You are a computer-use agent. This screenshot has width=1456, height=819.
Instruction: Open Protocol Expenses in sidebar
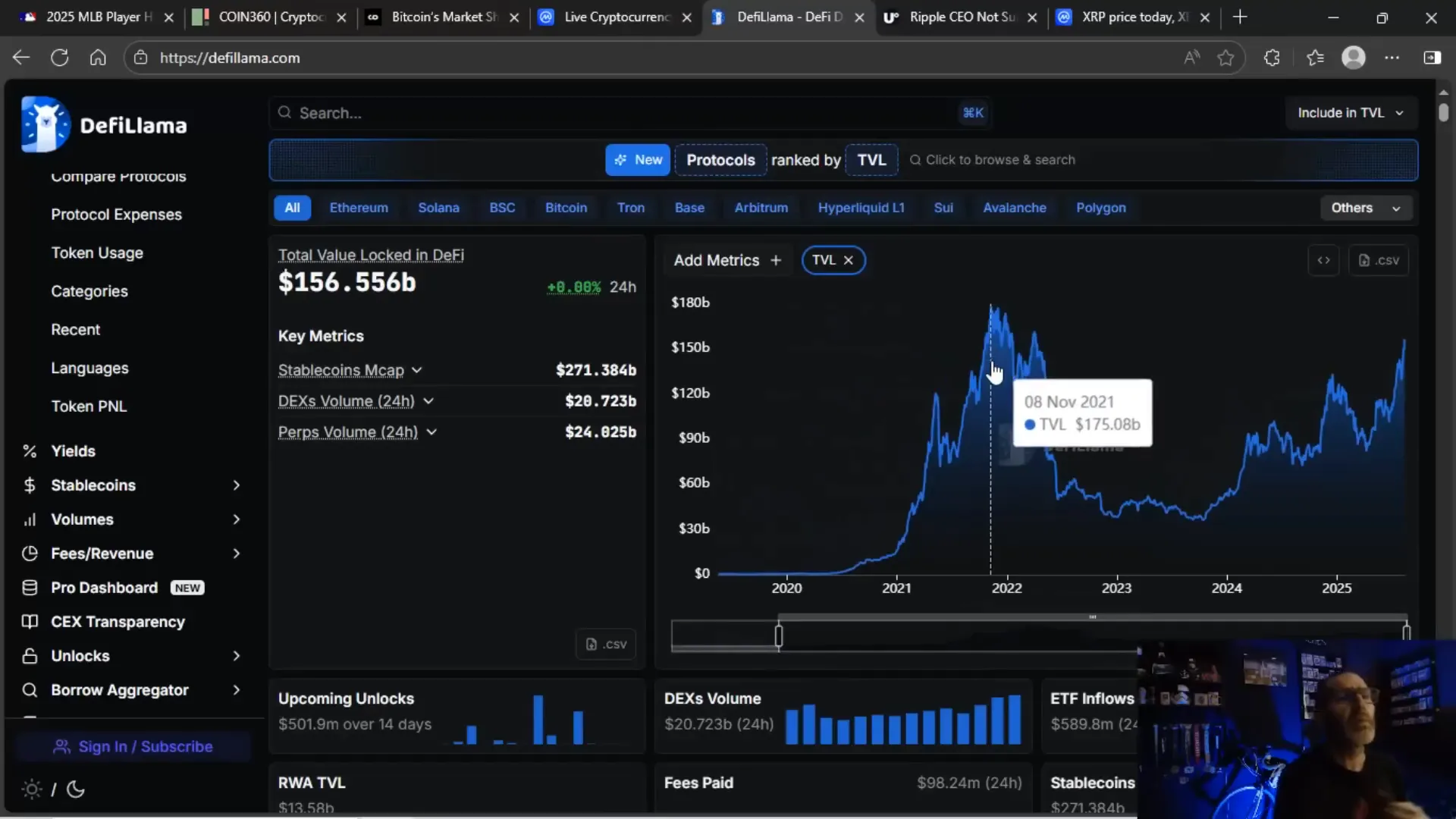[x=116, y=215]
